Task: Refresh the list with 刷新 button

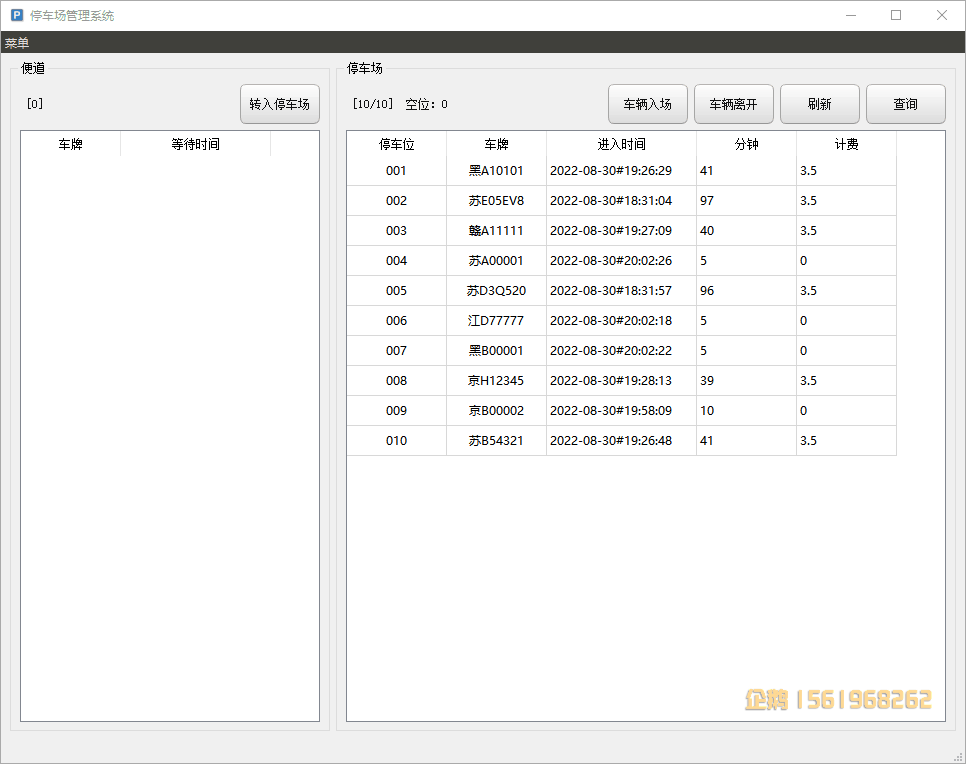Action: click(x=819, y=104)
